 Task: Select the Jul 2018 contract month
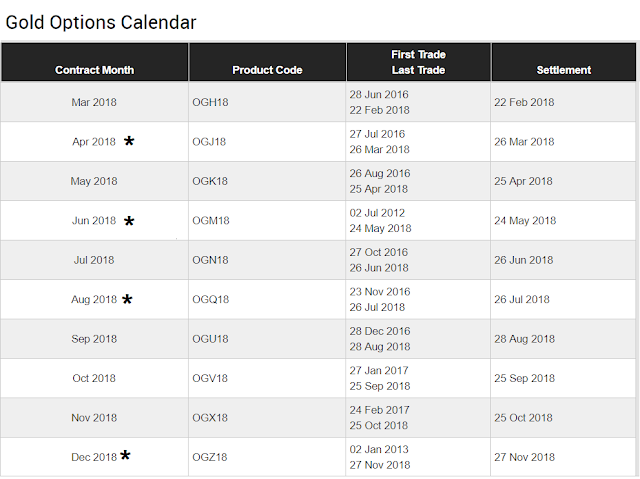(94, 260)
